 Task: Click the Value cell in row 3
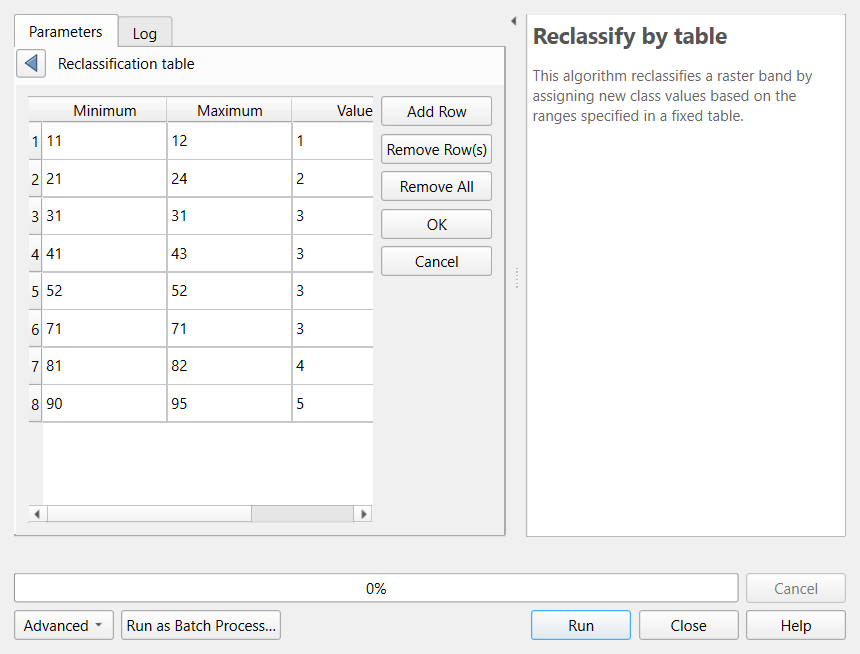coord(333,216)
